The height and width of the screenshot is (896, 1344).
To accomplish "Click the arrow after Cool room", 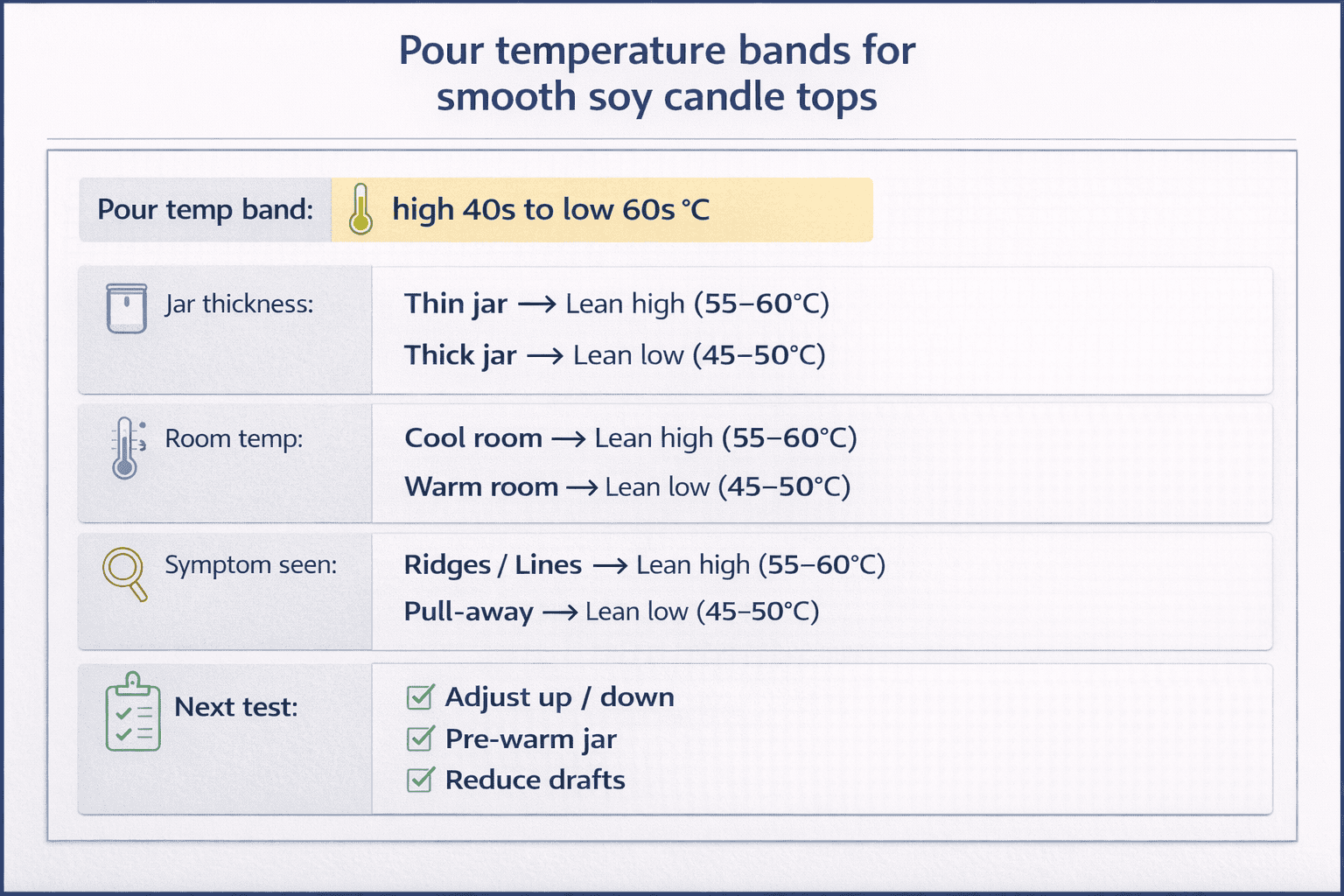I will [x=568, y=438].
